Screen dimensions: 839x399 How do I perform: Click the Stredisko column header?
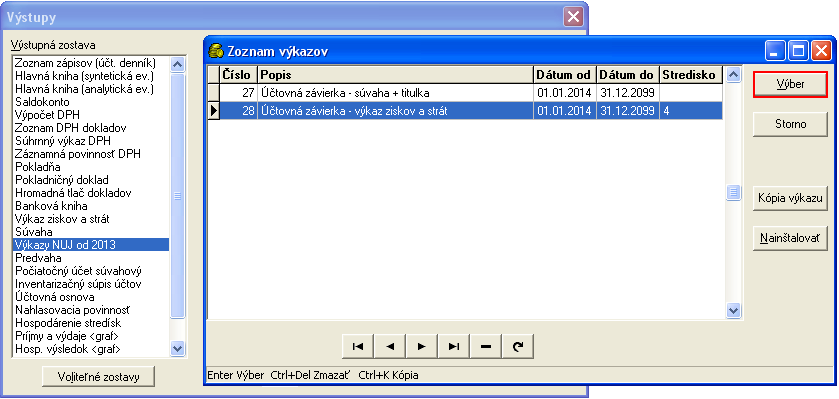coord(691,75)
